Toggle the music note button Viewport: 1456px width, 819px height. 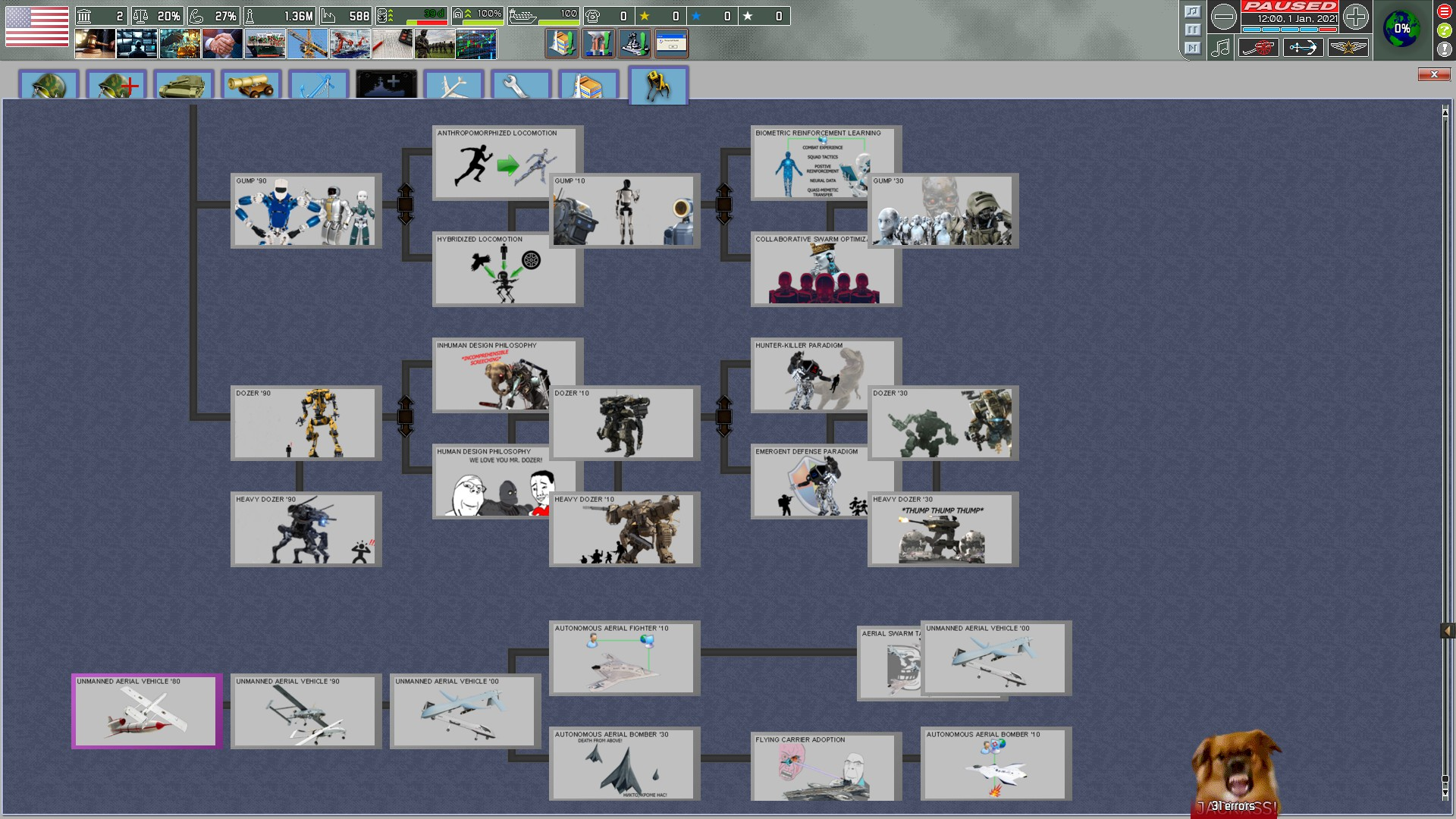(x=1220, y=48)
